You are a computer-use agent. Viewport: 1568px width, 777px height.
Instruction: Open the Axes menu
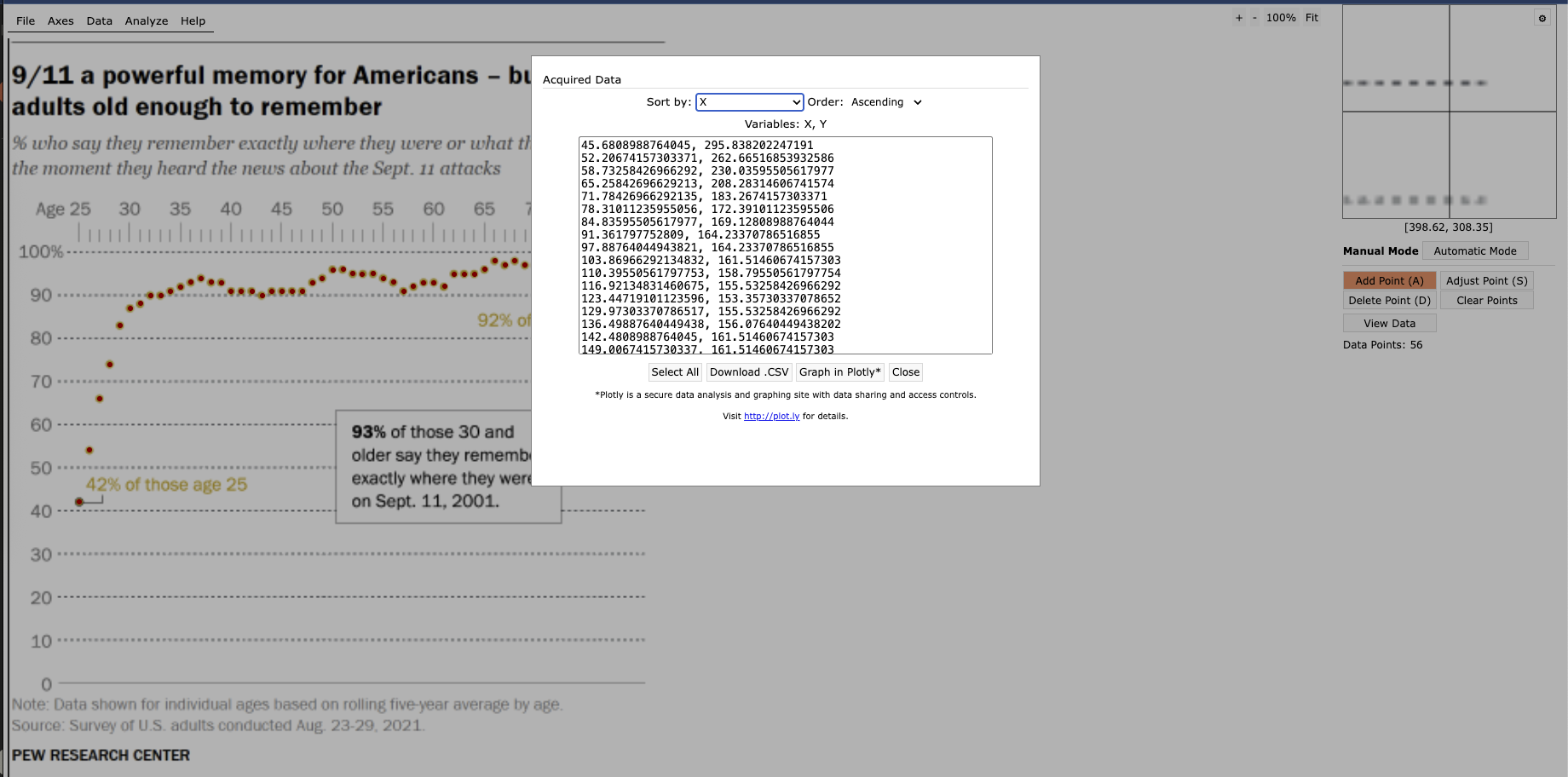61,21
